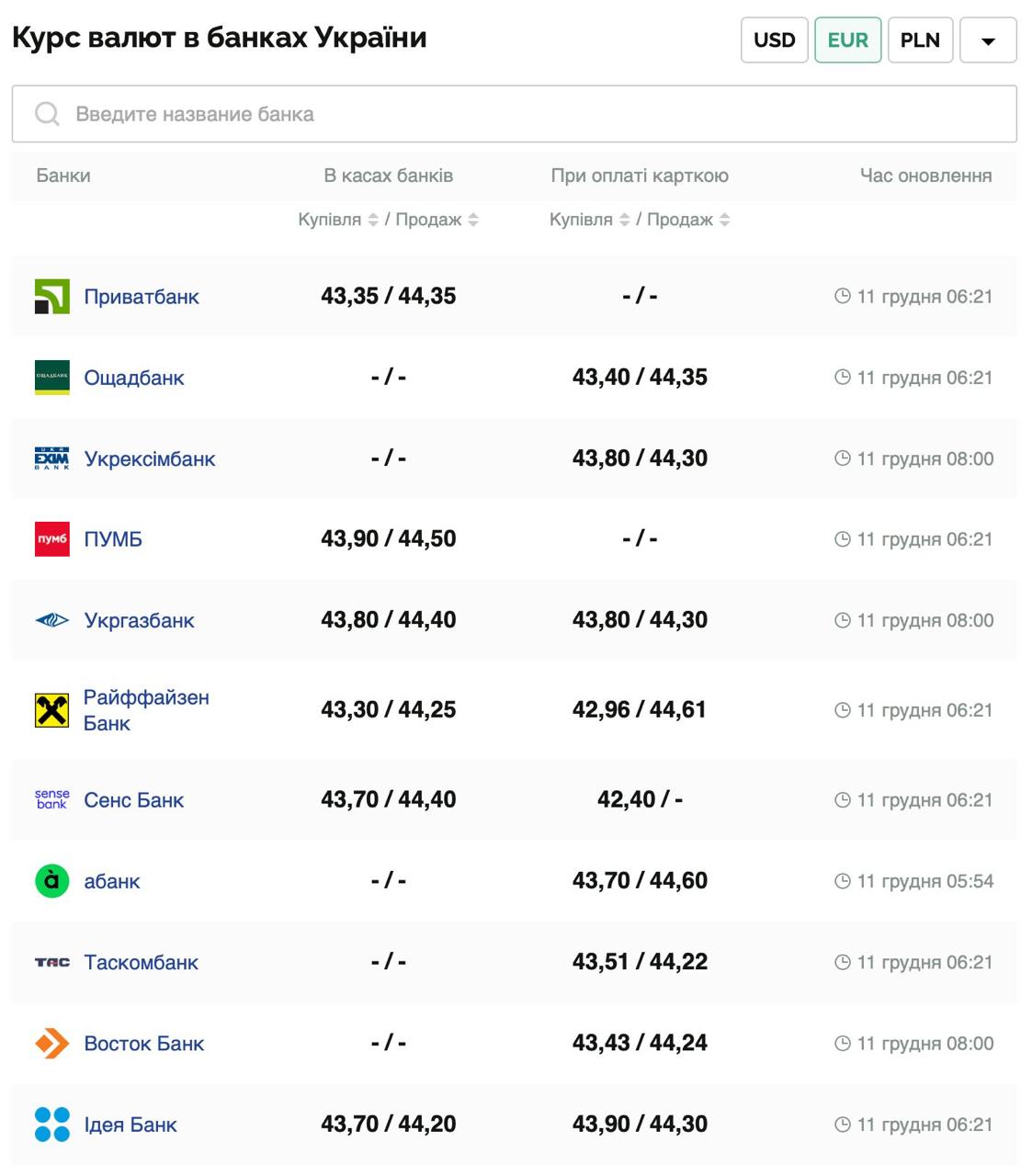
Task: Switch to USD currency tab
Action: 775,40
